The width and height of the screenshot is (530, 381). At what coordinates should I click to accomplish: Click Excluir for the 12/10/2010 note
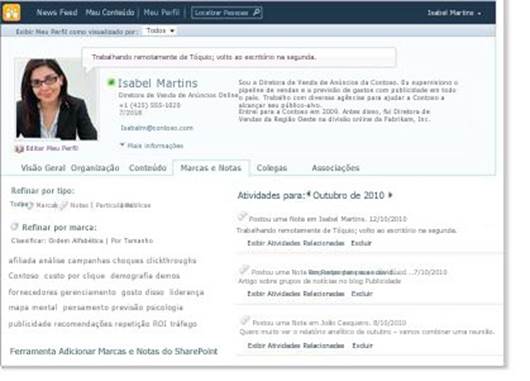[x=361, y=243]
